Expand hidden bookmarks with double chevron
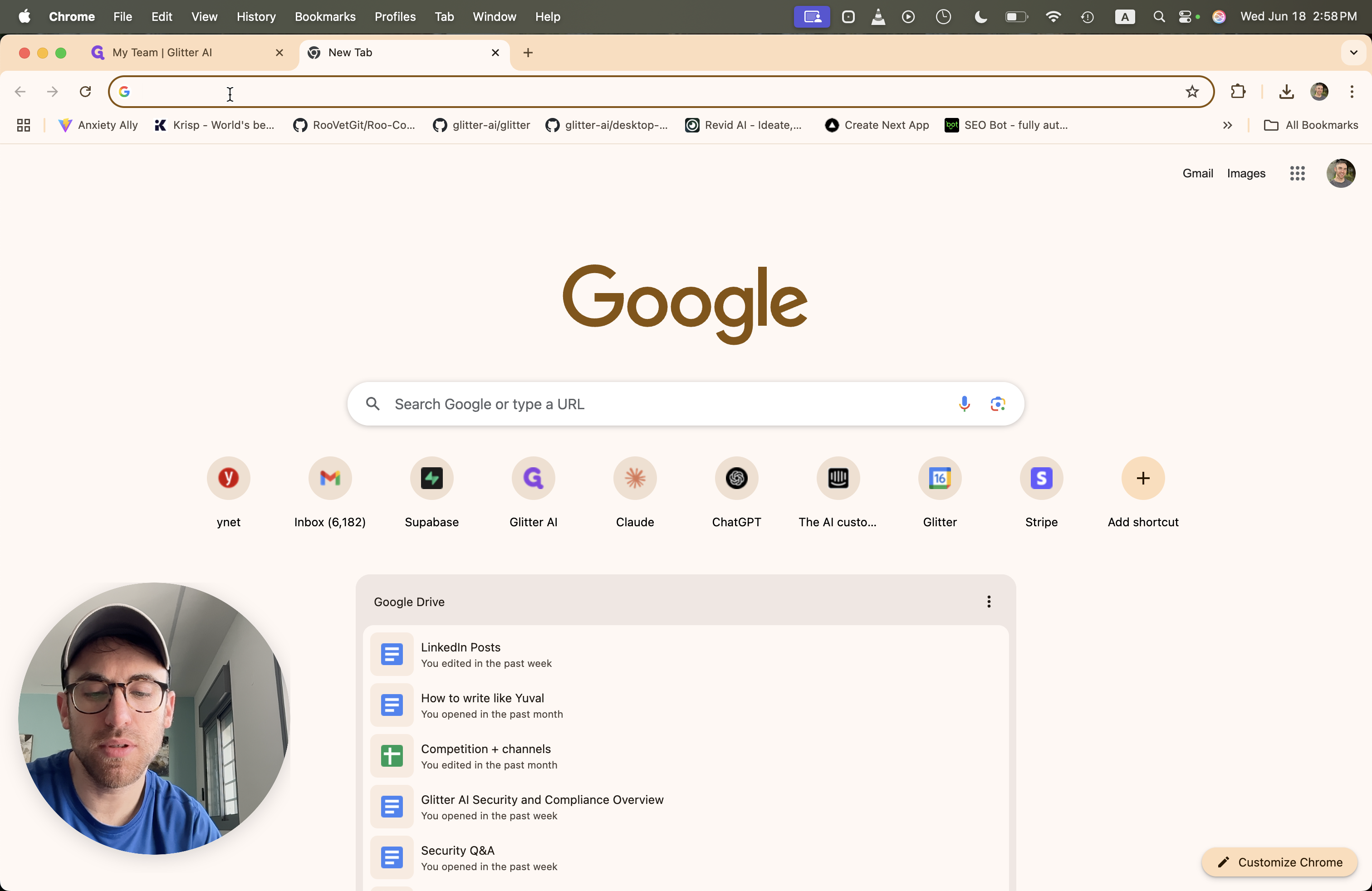The image size is (1372, 891). [x=1227, y=125]
